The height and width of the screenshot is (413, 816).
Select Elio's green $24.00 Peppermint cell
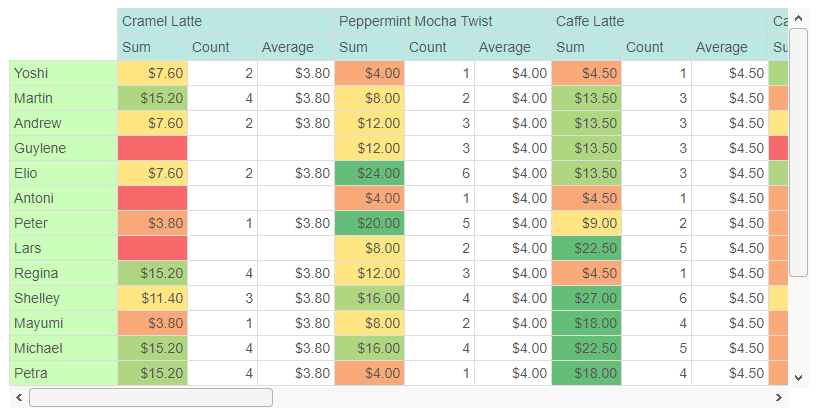[369, 173]
